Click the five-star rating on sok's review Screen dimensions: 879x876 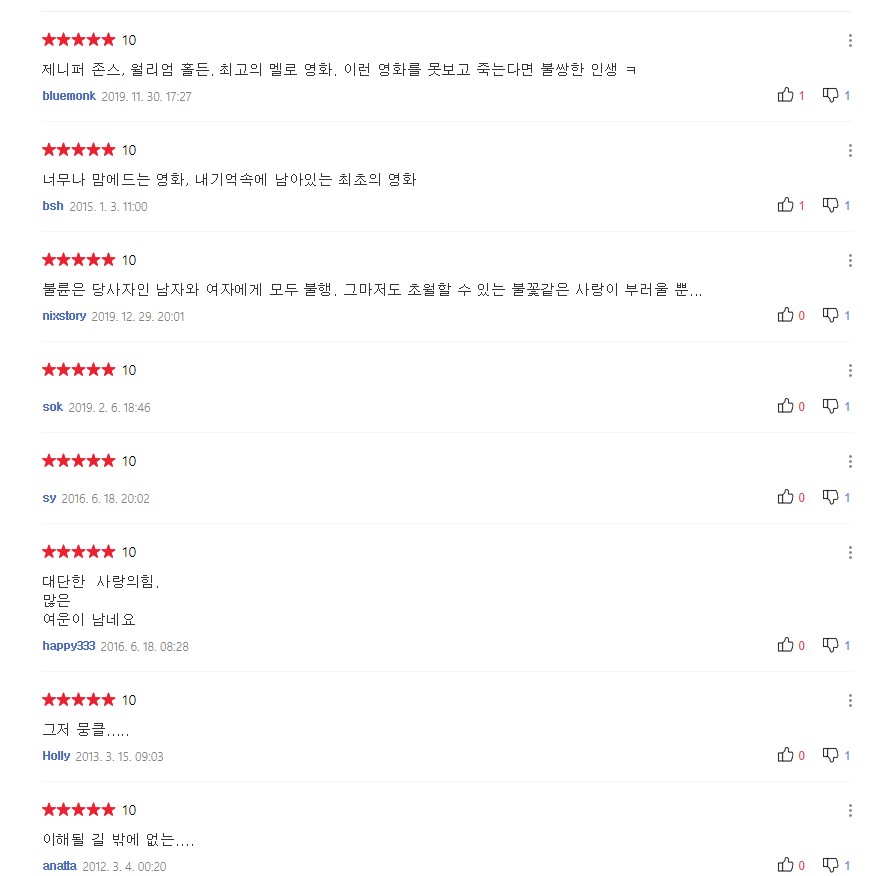click(x=79, y=370)
